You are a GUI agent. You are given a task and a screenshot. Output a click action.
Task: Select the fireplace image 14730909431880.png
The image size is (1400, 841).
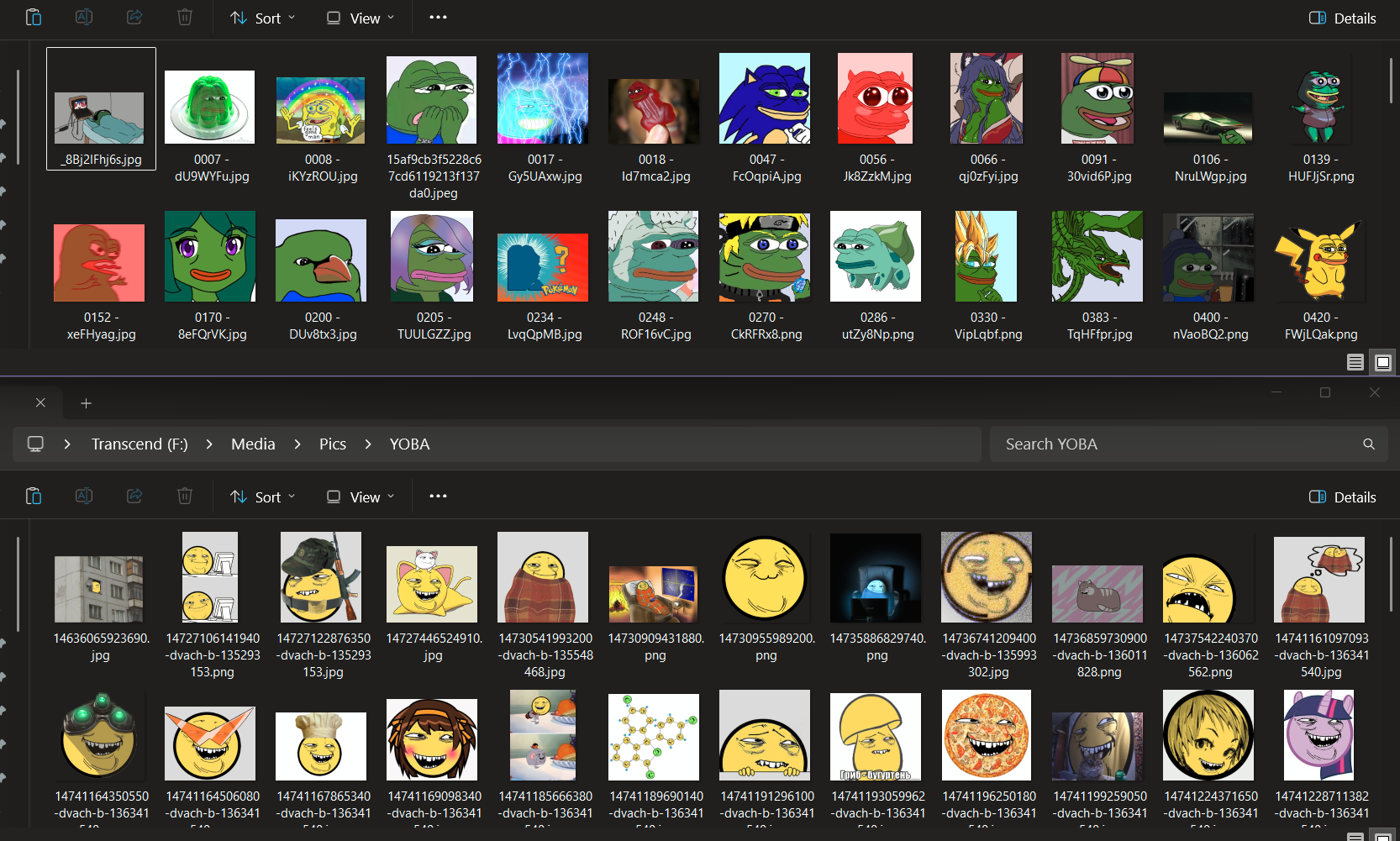pyautogui.click(x=654, y=594)
